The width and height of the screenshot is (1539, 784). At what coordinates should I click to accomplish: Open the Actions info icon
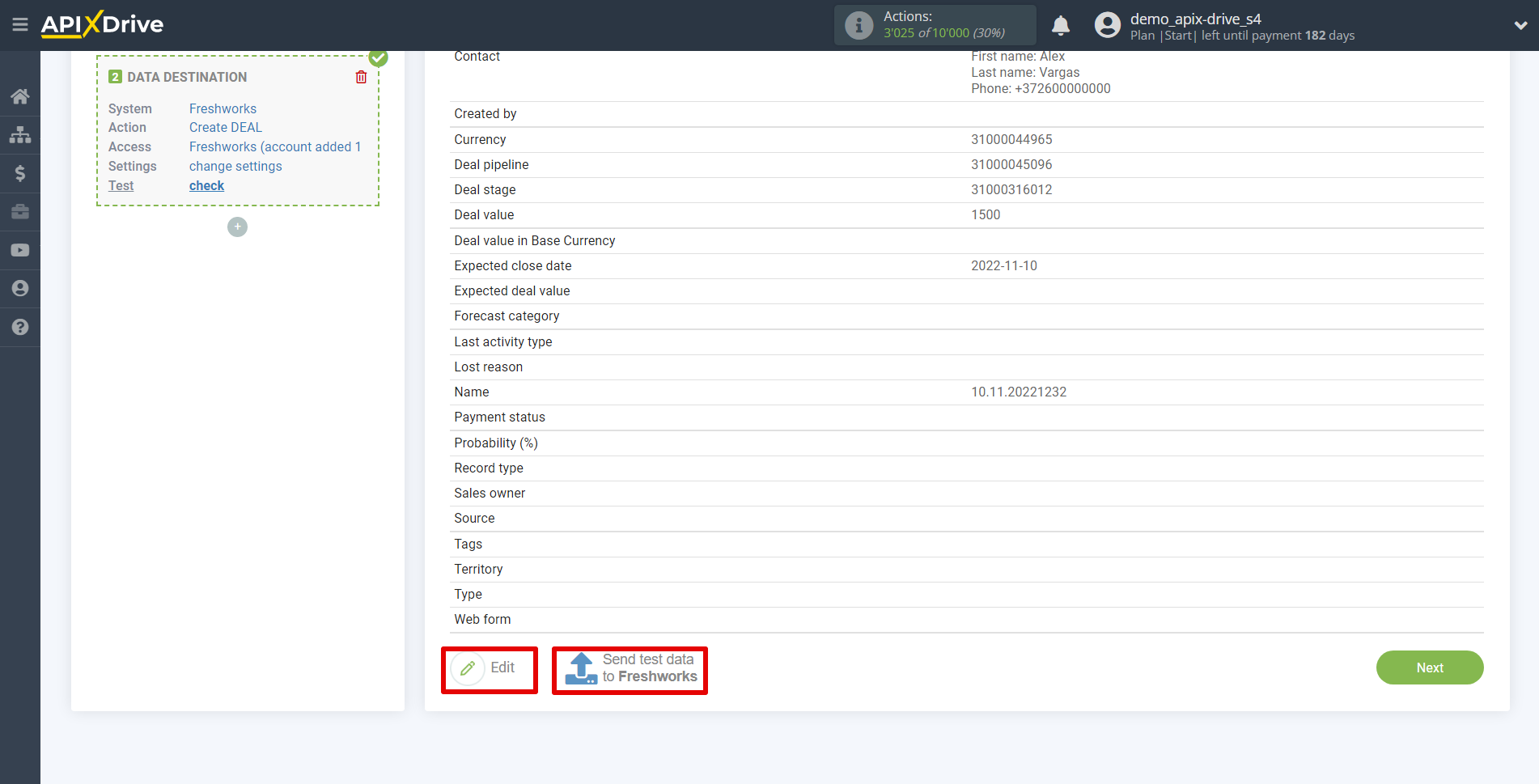(x=859, y=25)
